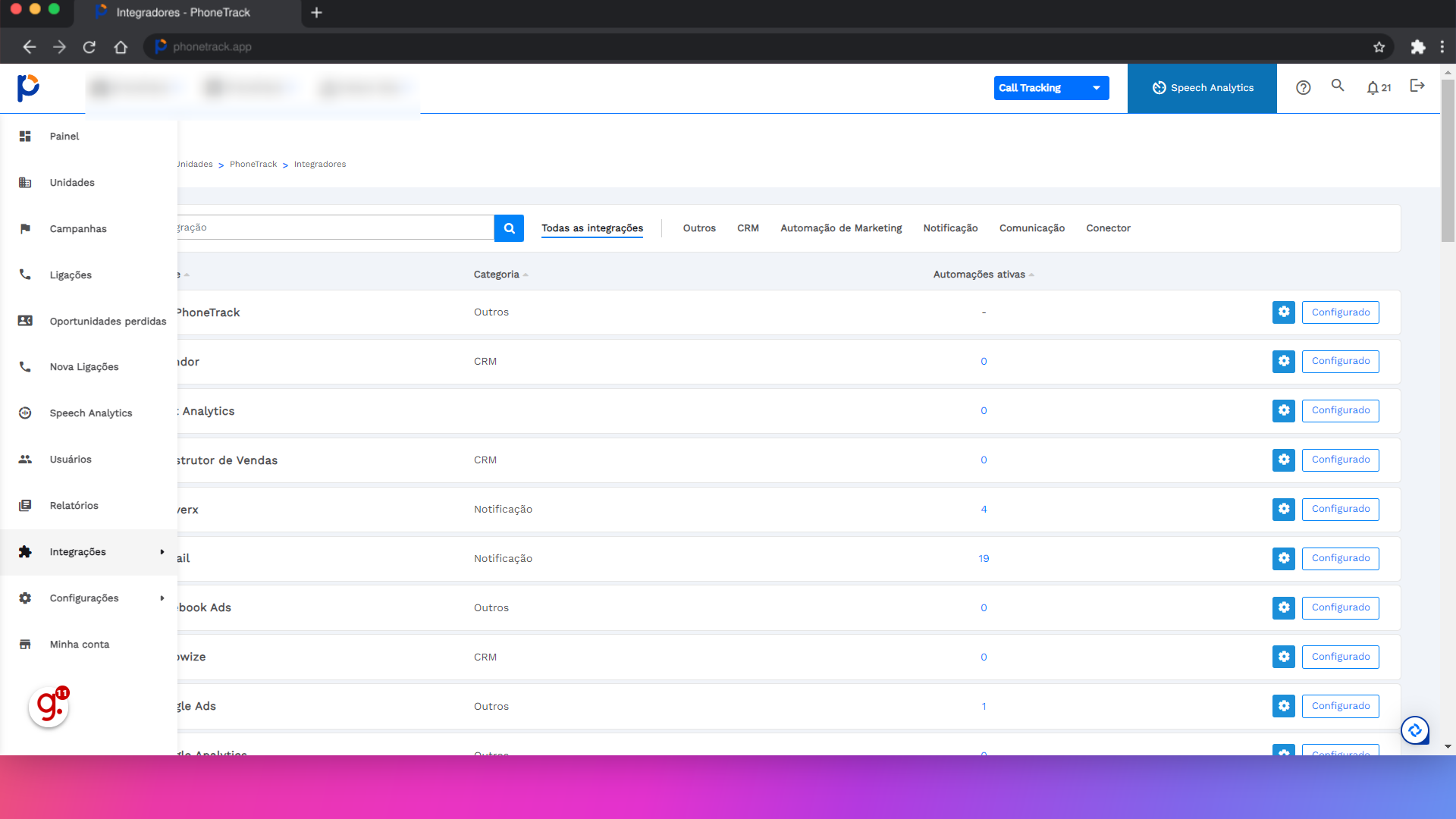Open Configurações gear icon in sidebar
Screen dimensions: 1456x819
[25, 598]
